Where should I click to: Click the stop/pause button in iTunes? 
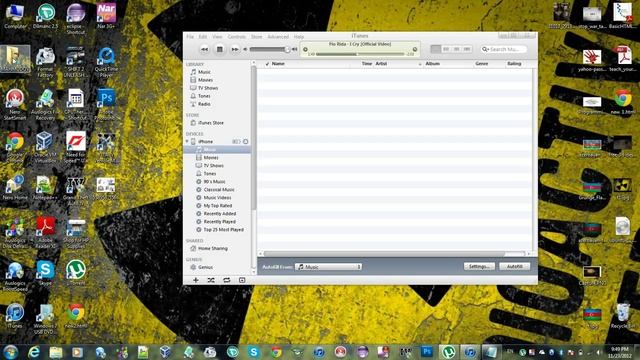pos(220,49)
